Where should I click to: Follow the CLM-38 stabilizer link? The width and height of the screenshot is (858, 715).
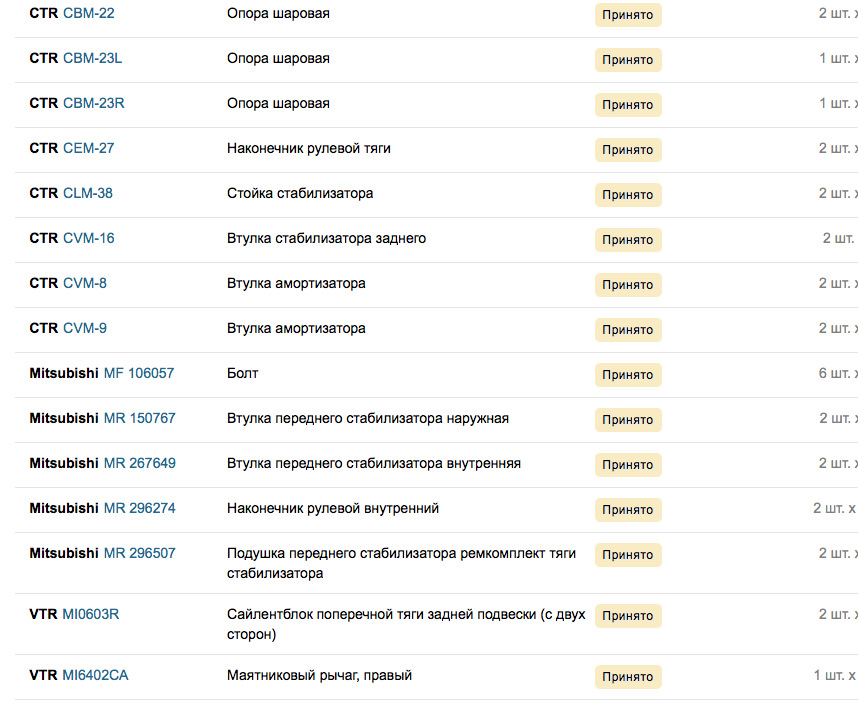coord(87,194)
